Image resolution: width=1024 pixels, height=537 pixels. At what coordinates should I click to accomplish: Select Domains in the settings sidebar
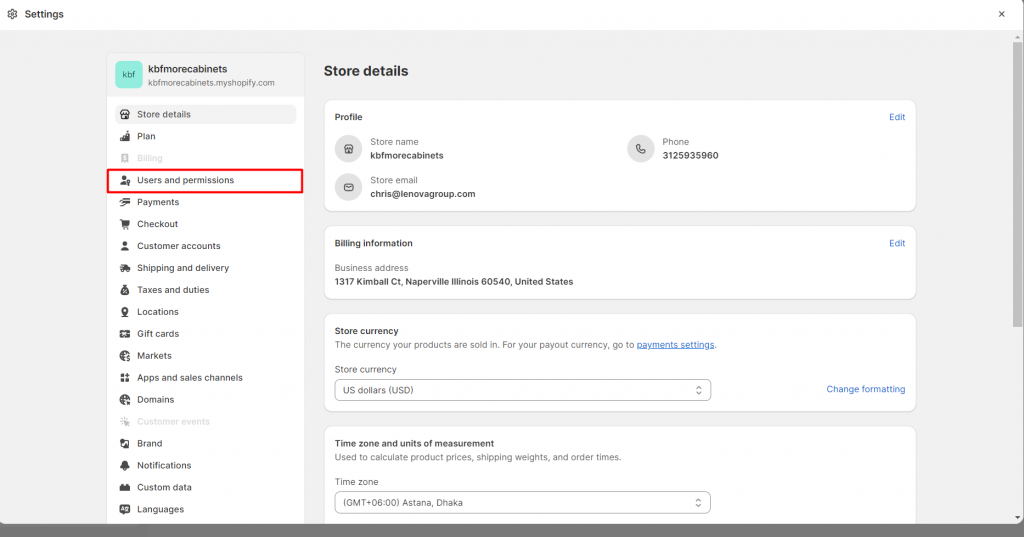[155, 400]
